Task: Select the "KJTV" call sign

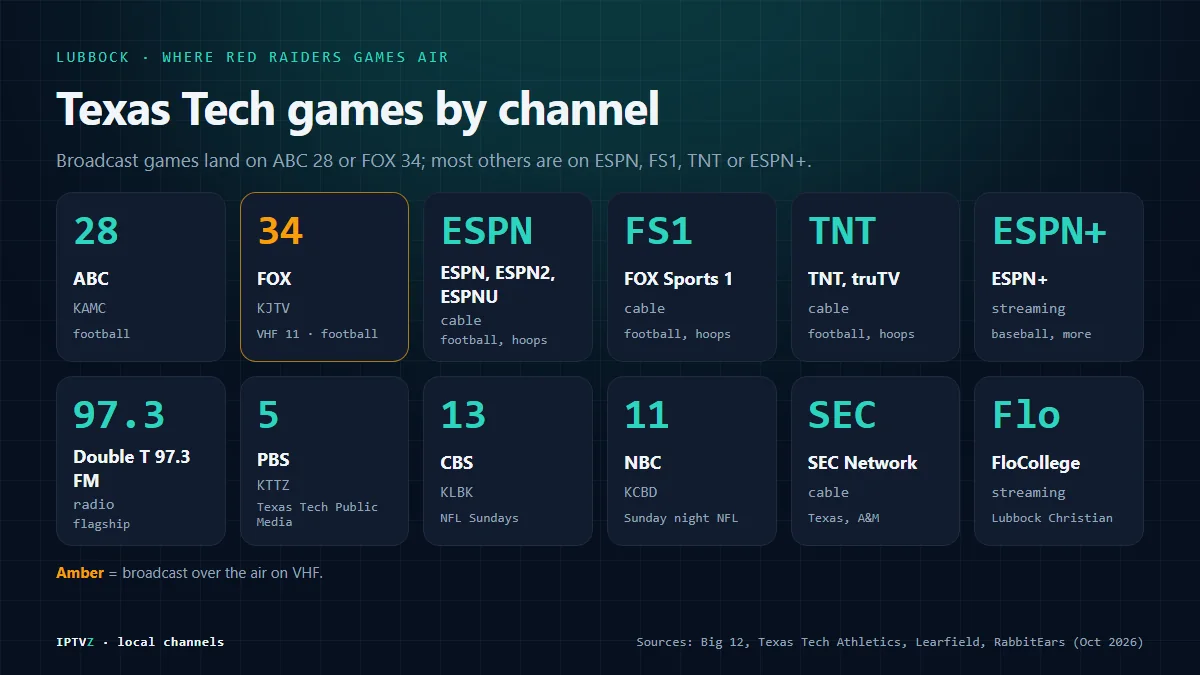Action: [x=274, y=308]
